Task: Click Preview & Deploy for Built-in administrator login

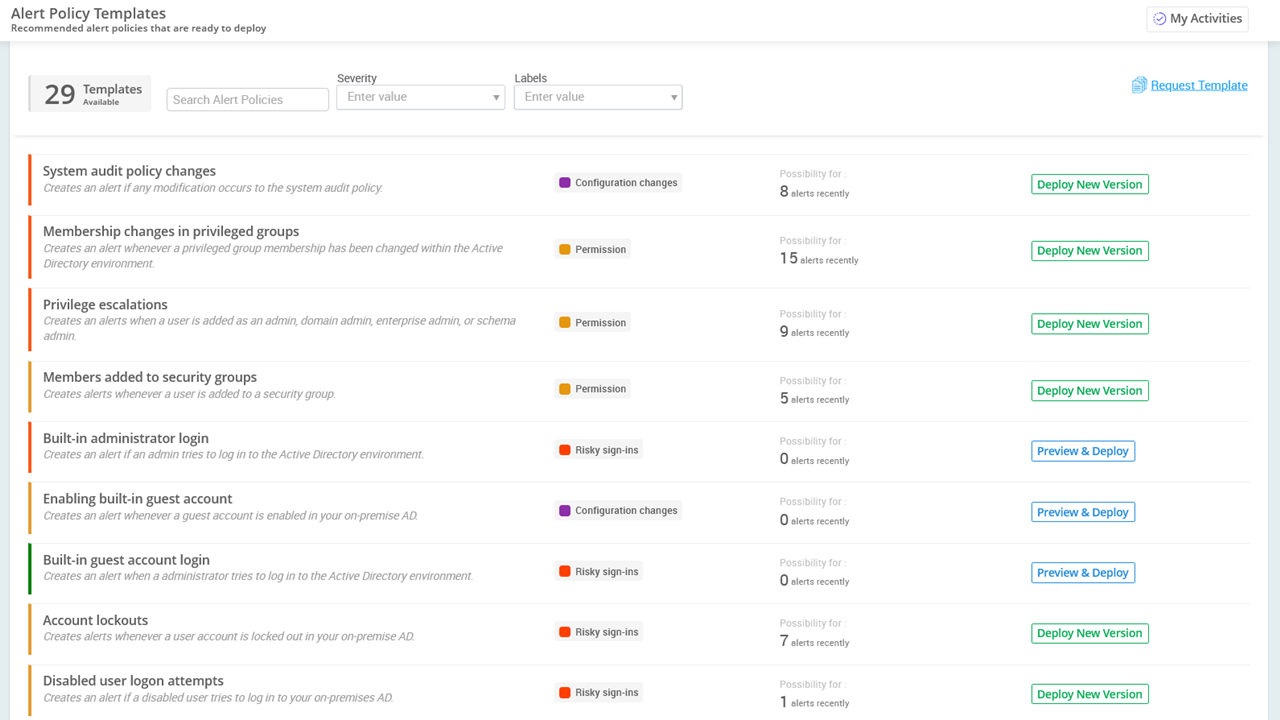Action: coord(1083,450)
